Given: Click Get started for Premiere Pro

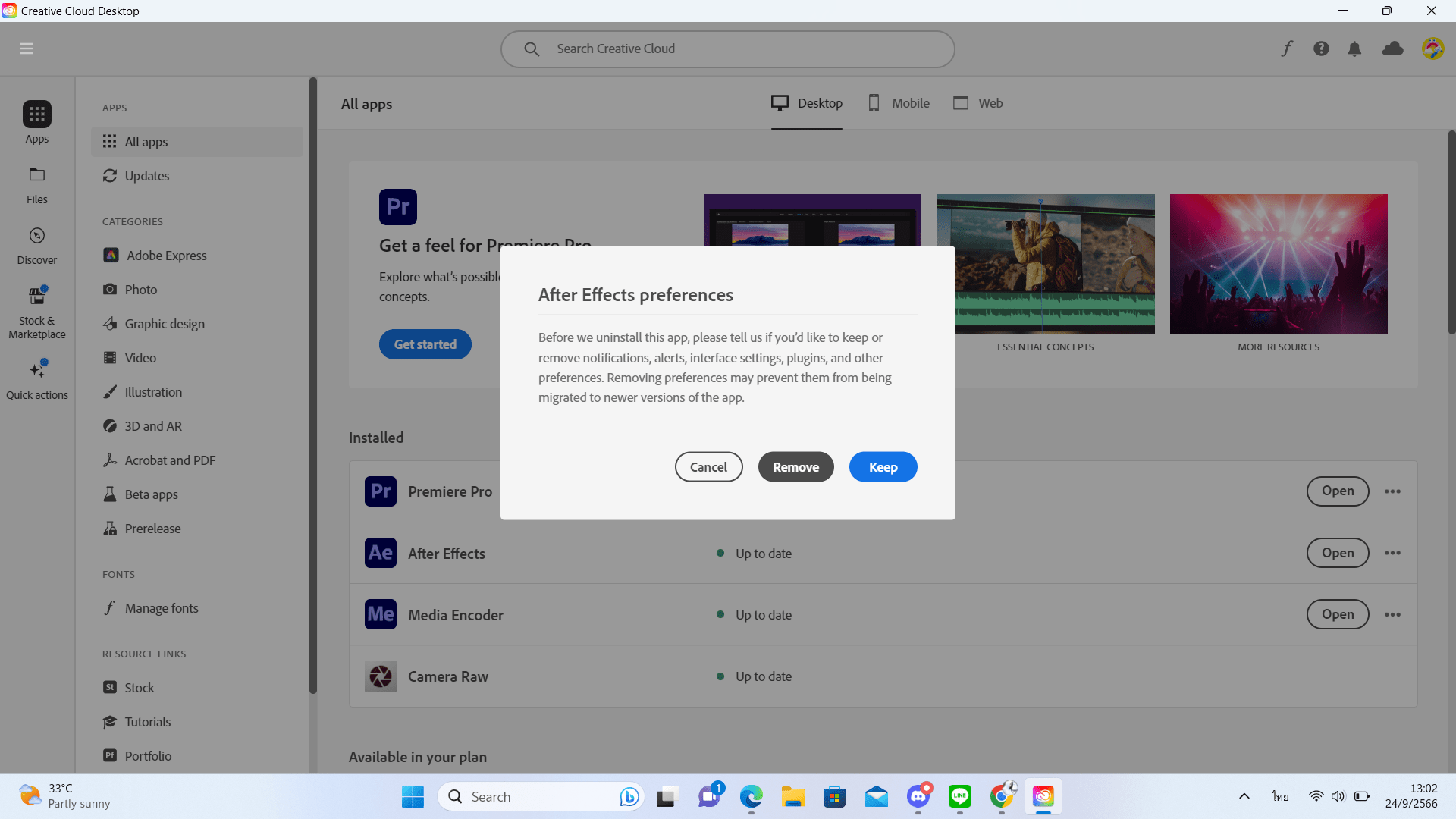Looking at the screenshot, I should tap(425, 344).
